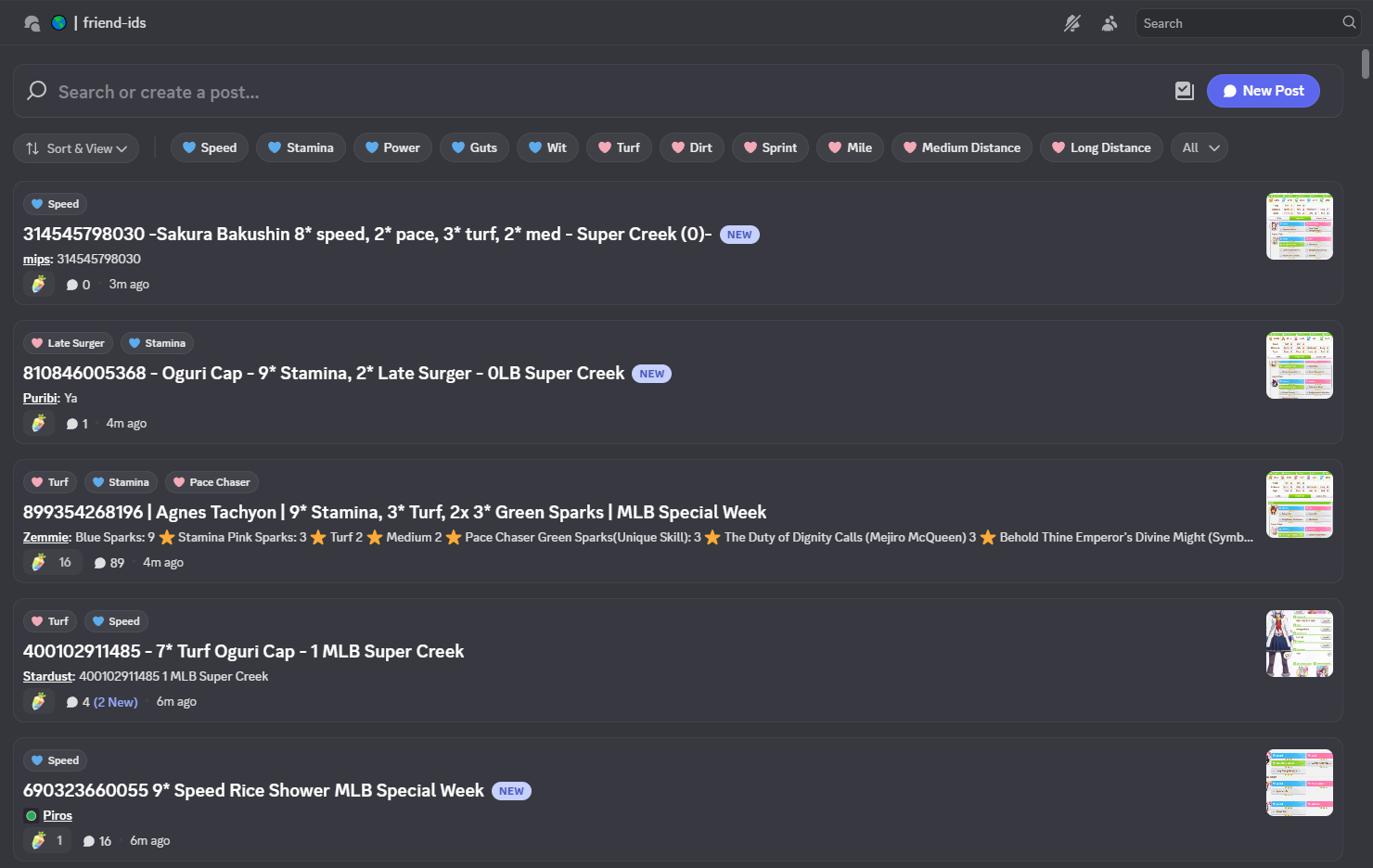
Task: Open author Puribi profile link
Action: coord(40,398)
